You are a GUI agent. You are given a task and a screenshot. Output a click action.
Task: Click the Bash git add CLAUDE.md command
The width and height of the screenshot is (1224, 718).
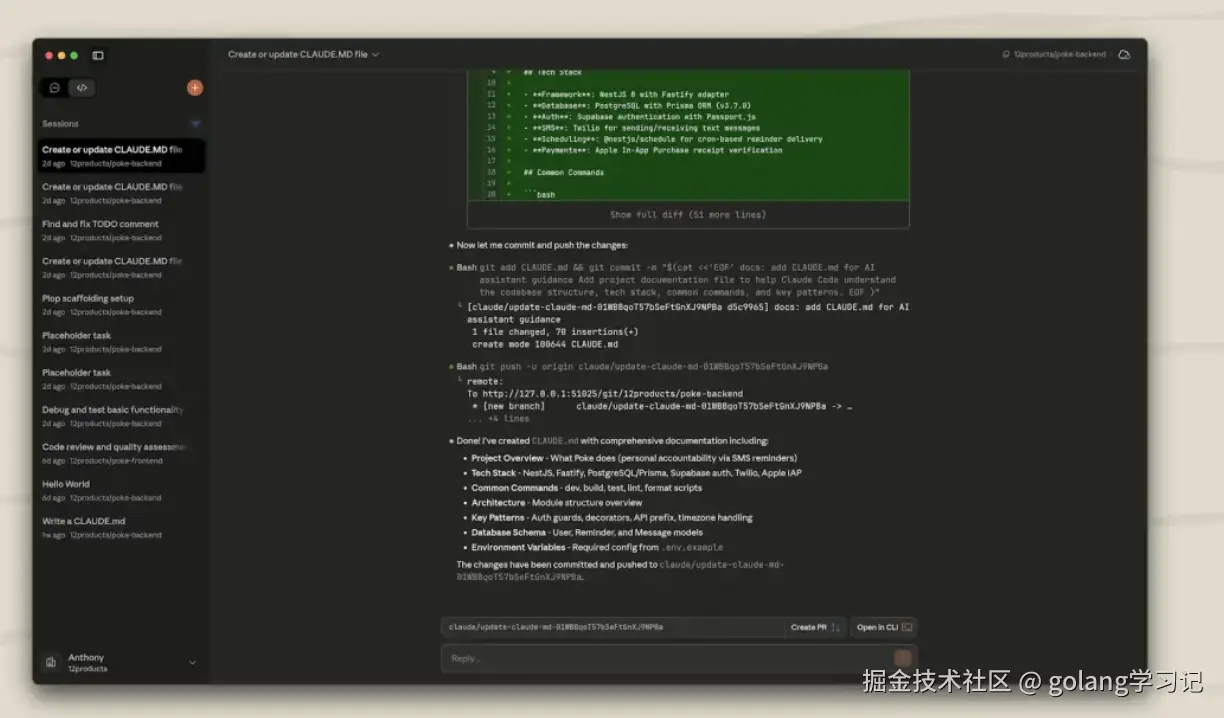pos(676,279)
